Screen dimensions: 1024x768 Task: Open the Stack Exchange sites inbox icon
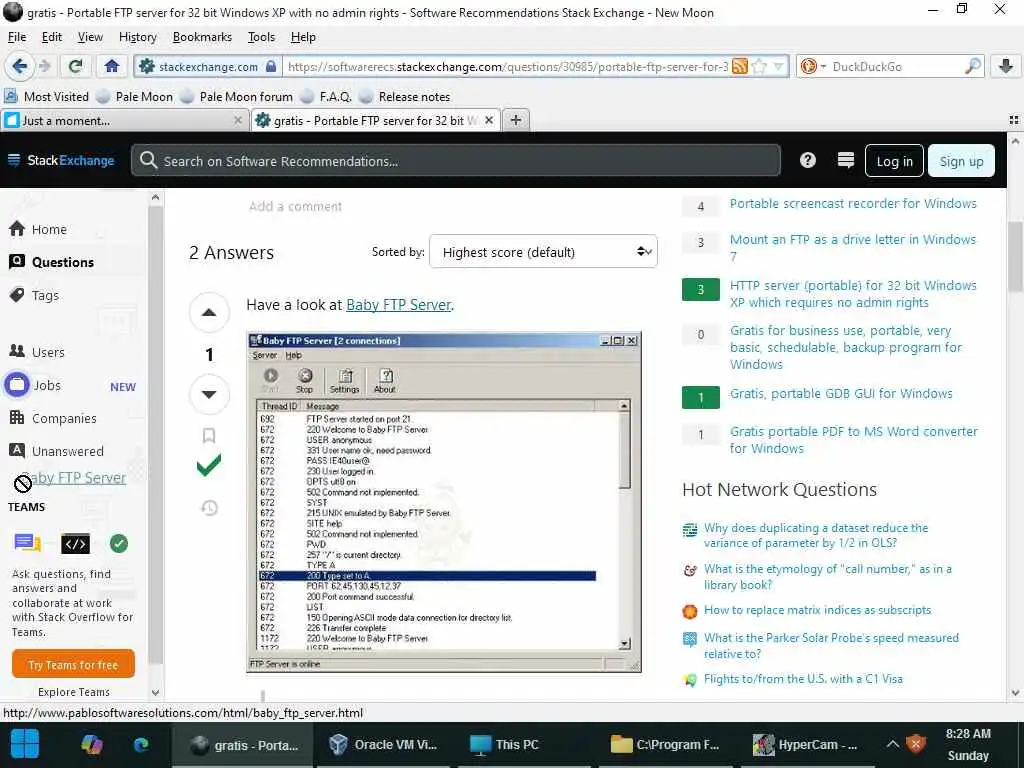[x=846, y=160]
